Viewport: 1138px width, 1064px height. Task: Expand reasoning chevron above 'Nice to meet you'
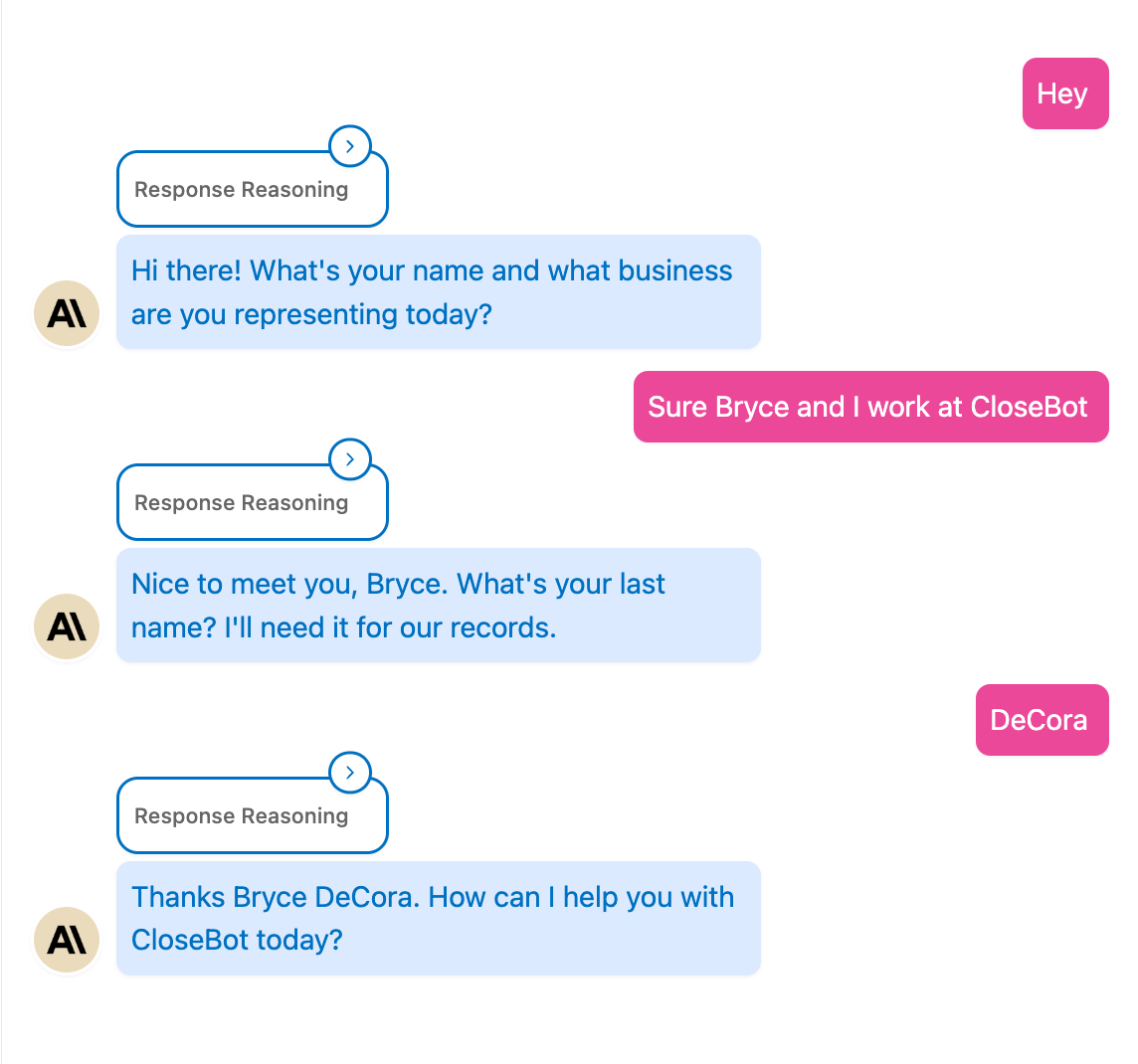349,459
